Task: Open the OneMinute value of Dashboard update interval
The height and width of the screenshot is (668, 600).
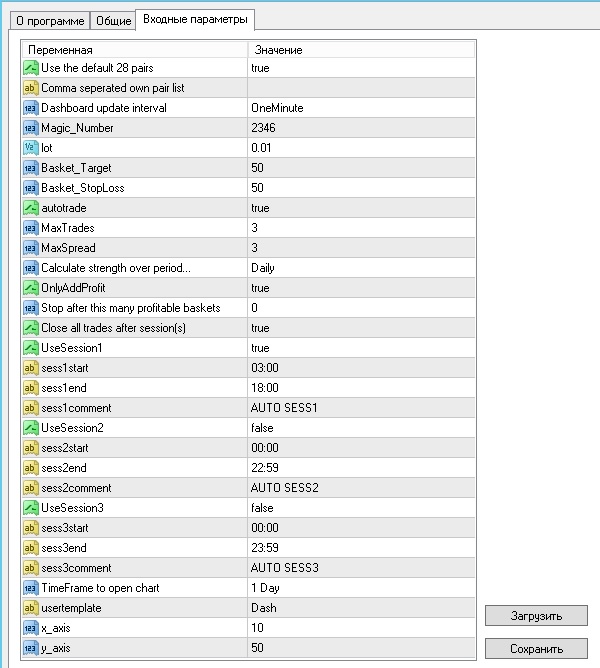Action: point(361,108)
